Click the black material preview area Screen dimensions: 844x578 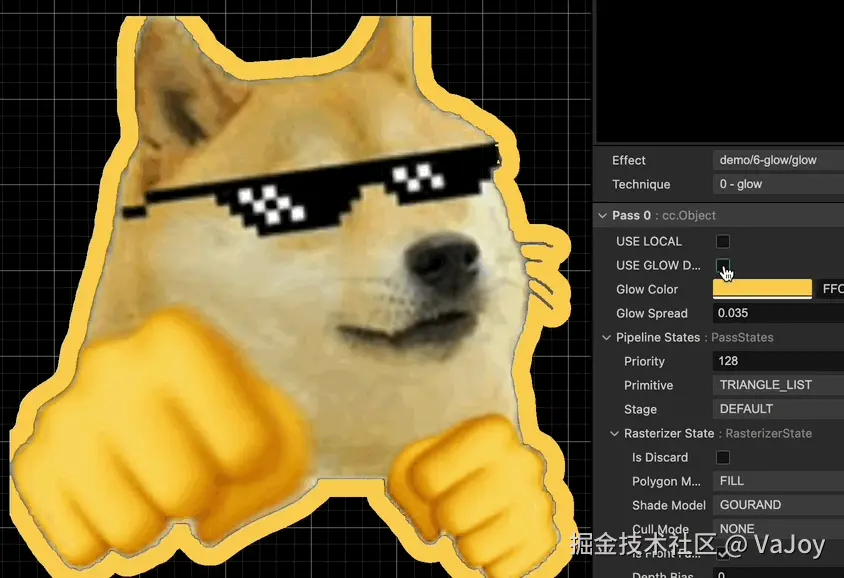coord(720,70)
